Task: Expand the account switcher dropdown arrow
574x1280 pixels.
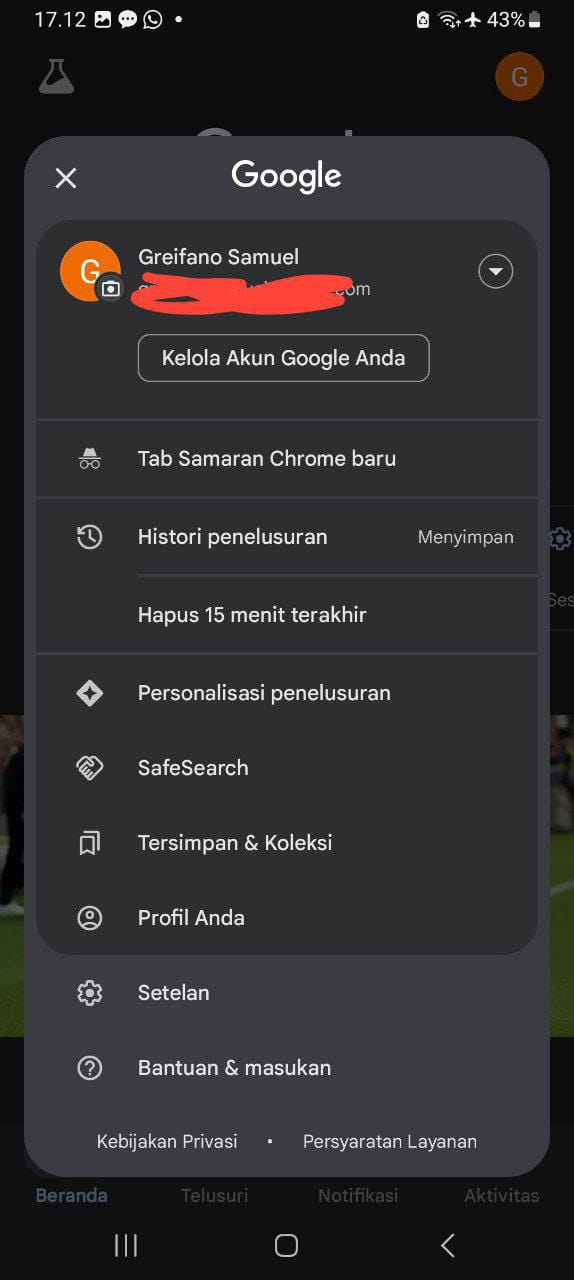Action: point(496,271)
